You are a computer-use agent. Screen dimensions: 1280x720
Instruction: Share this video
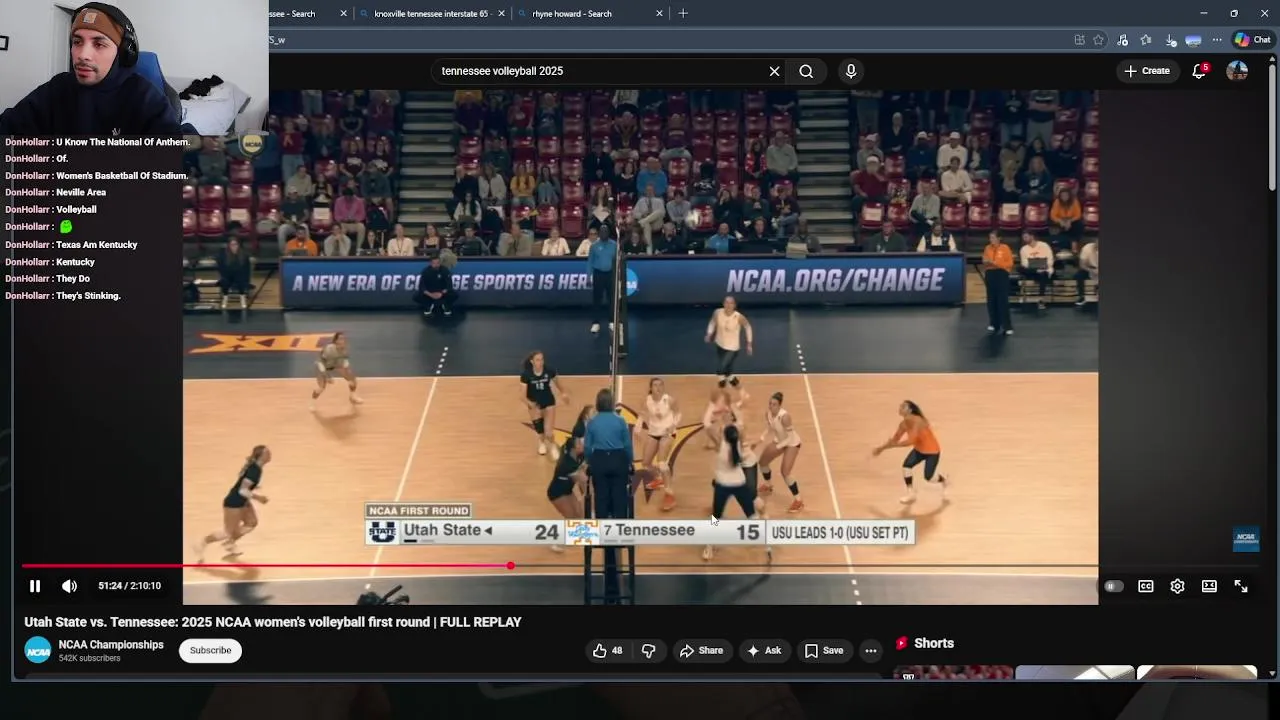701,651
